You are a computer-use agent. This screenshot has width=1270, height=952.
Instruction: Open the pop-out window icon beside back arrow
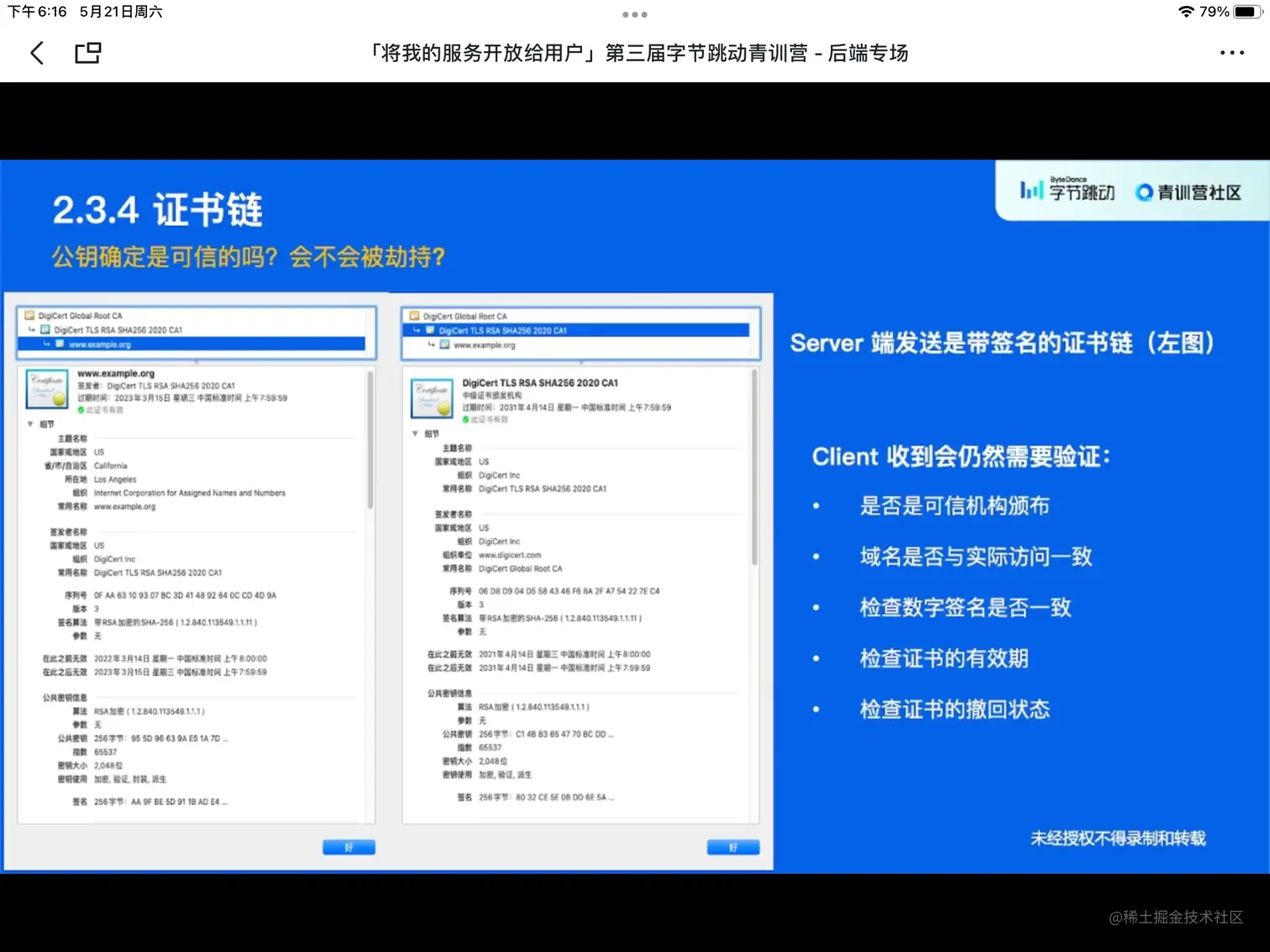(x=88, y=53)
